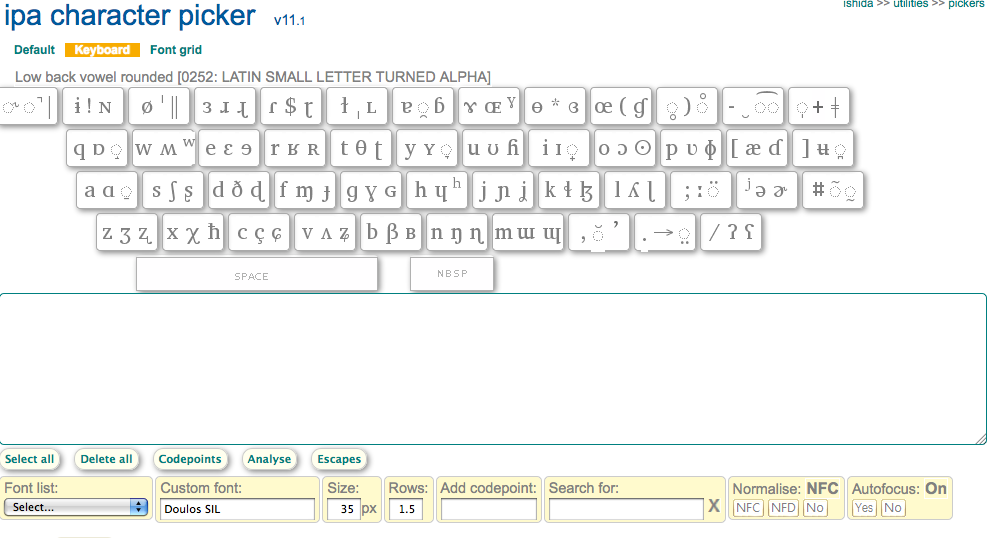990x538 pixels.
Task: Clear search with the X button
Action: point(713,506)
